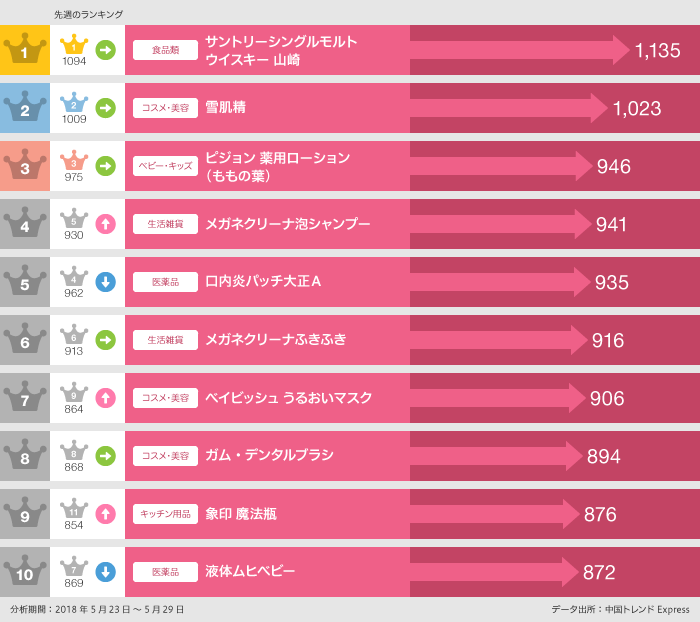Click the 生活雑貨 tag beside メガネクリーナふきふき
This screenshot has height=622, width=700.
(166, 340)
